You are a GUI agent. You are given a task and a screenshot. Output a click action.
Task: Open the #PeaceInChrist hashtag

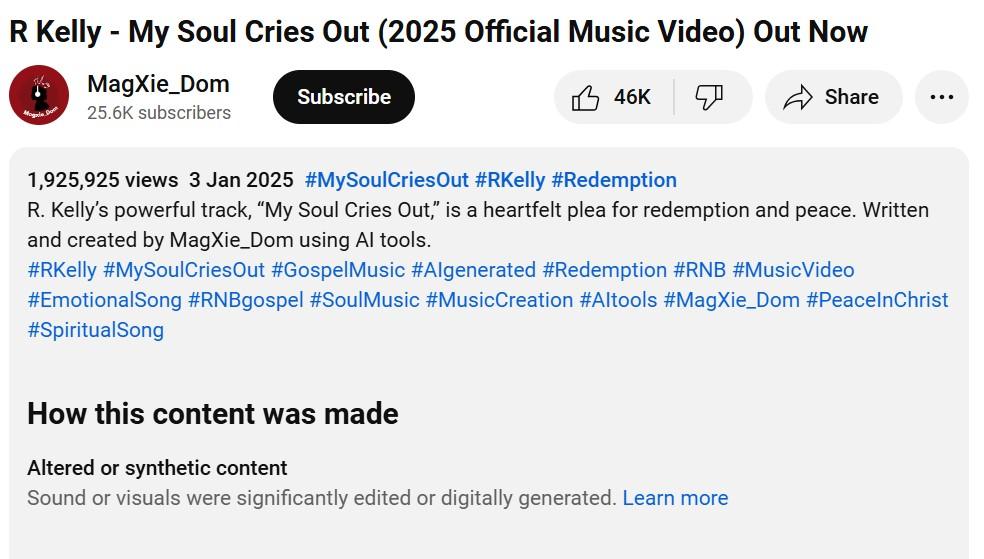[x=877, y=301]
